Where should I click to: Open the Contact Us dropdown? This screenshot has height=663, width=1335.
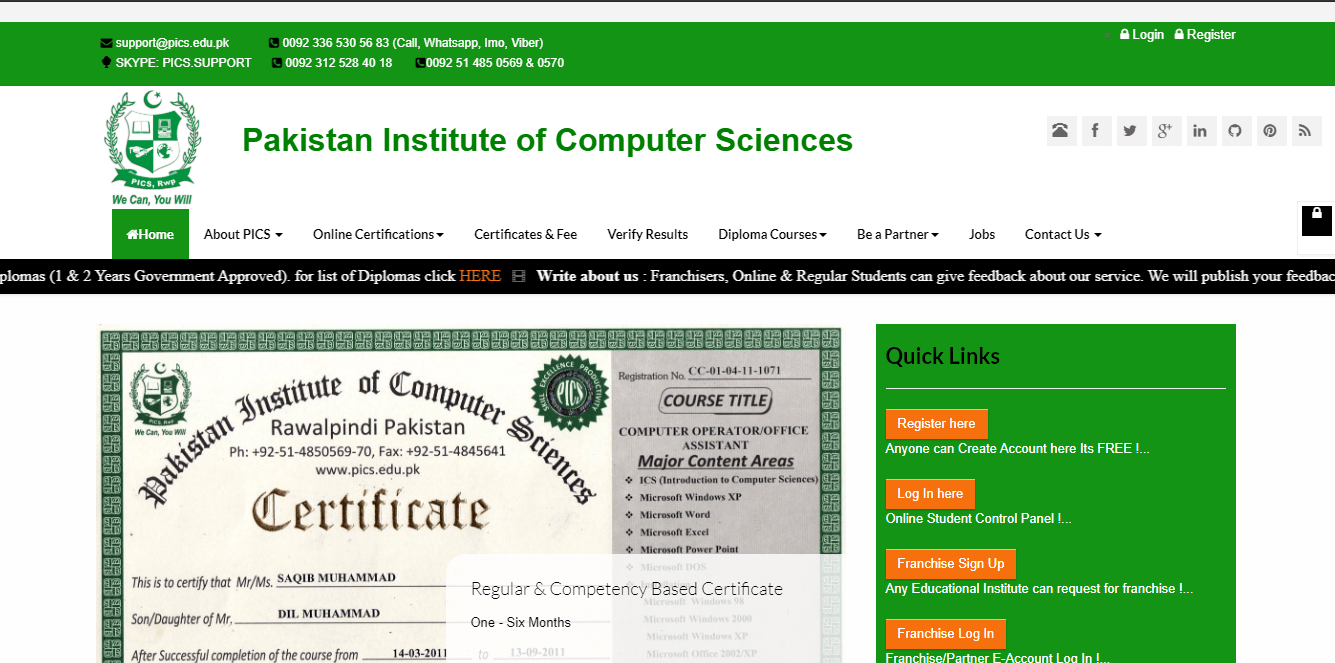click(x=1062, y=234)
